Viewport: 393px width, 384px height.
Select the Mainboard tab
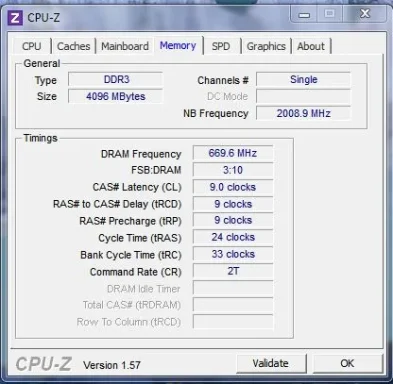tap(125, 46)
